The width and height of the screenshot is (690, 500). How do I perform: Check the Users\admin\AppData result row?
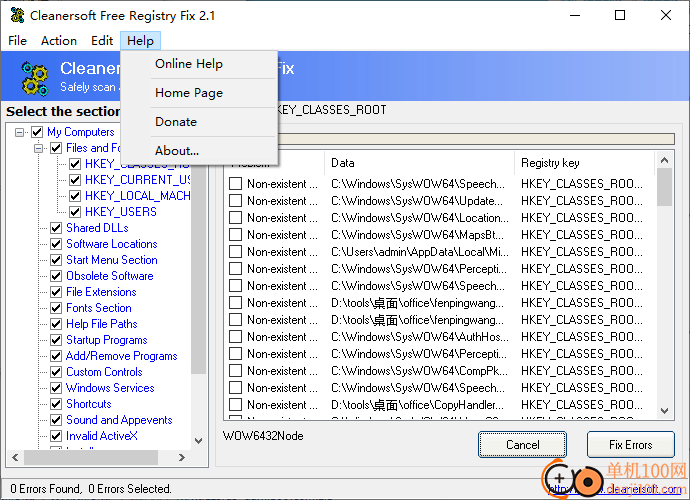235,252
